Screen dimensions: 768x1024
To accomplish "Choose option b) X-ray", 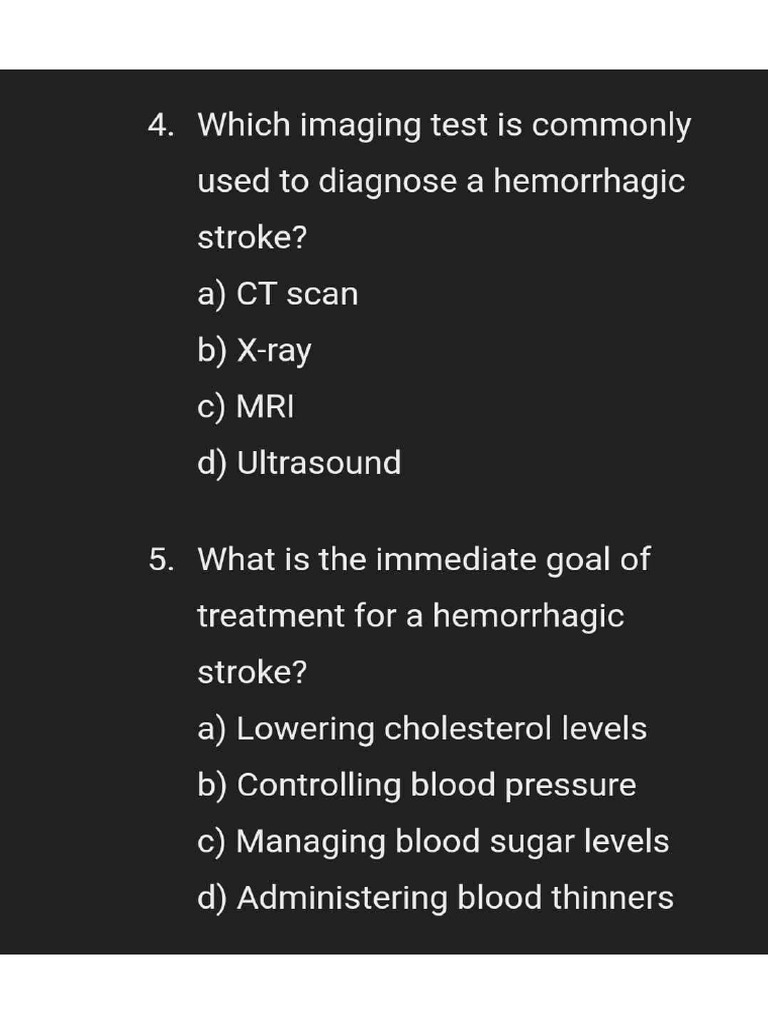I will pos(254,350).
